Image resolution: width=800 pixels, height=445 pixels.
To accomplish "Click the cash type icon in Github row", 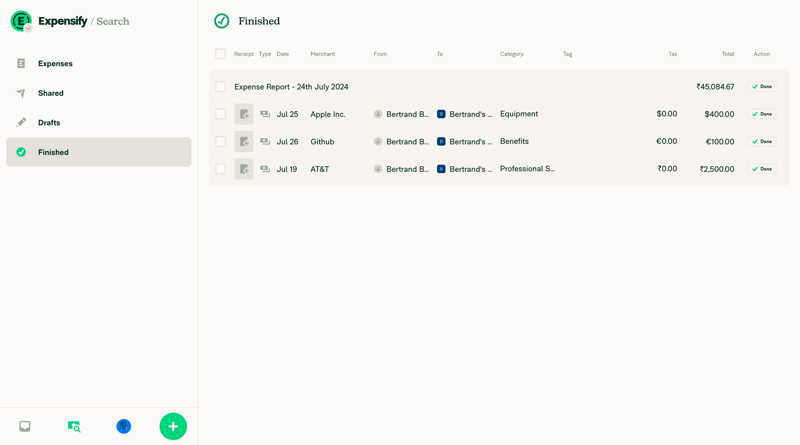I will click(x=265, y=141).
